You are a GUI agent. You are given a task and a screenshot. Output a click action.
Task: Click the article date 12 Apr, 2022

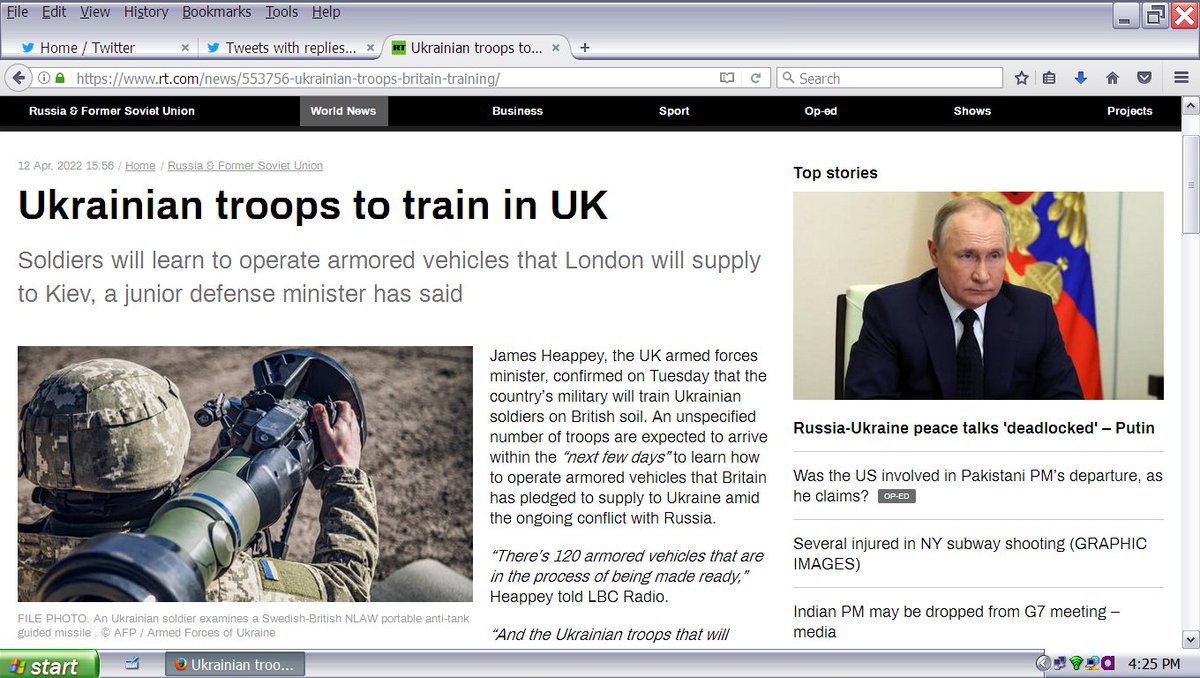tap(66, 166)
